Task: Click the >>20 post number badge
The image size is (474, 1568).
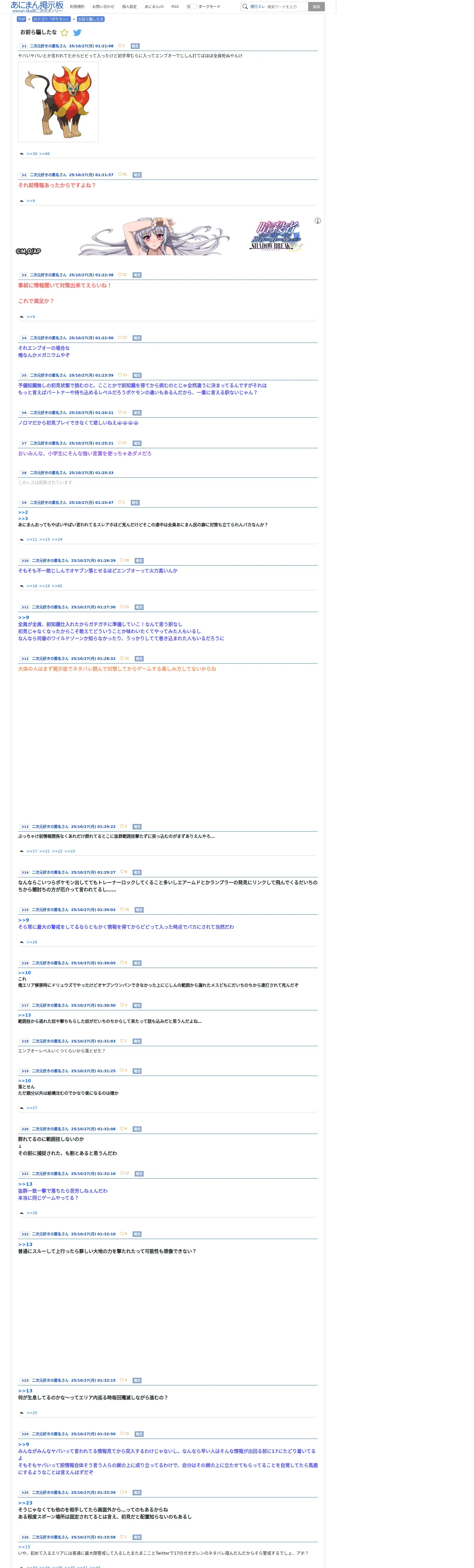Action: [24, 1129]
